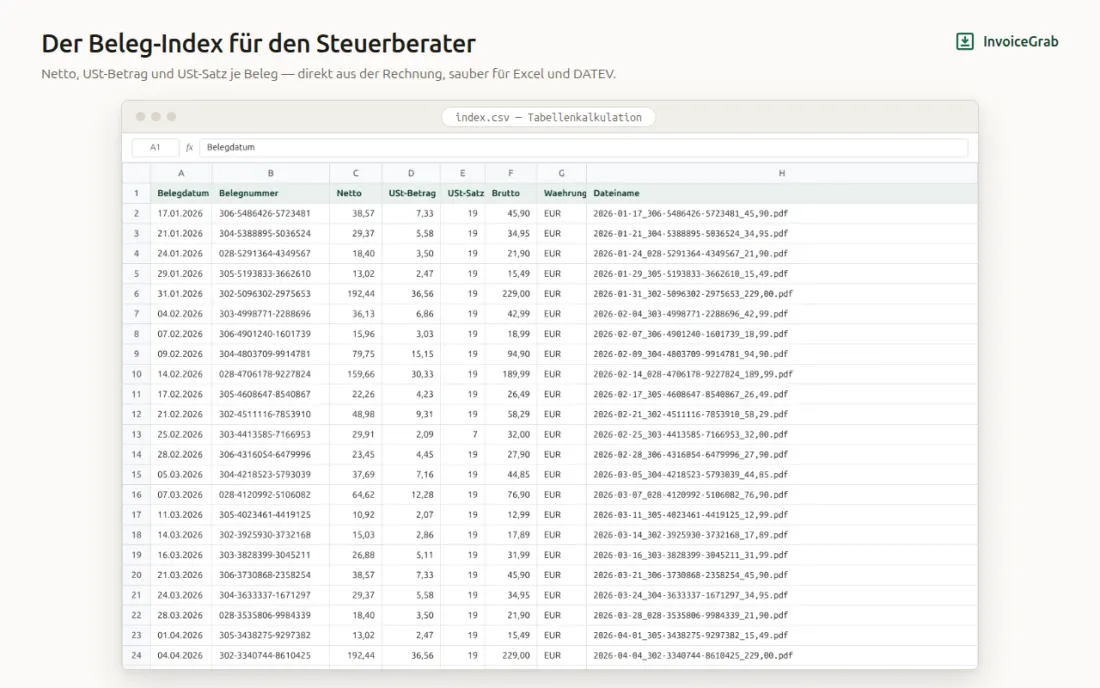Click the A1 cell reference box
The height and width of the screenshot is (688, 1100).
[x=155, y=147]
